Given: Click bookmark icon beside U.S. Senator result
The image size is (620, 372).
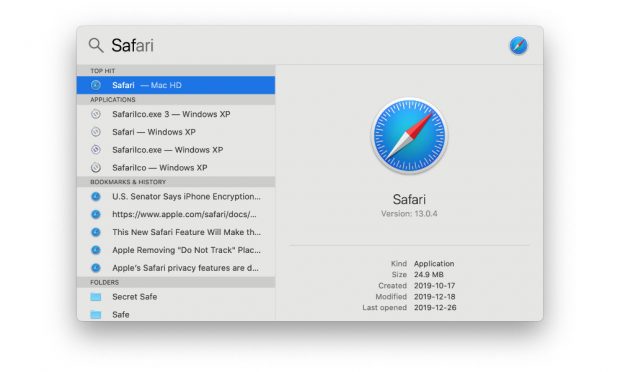Looking at the screenshot, I should [96, 196].
